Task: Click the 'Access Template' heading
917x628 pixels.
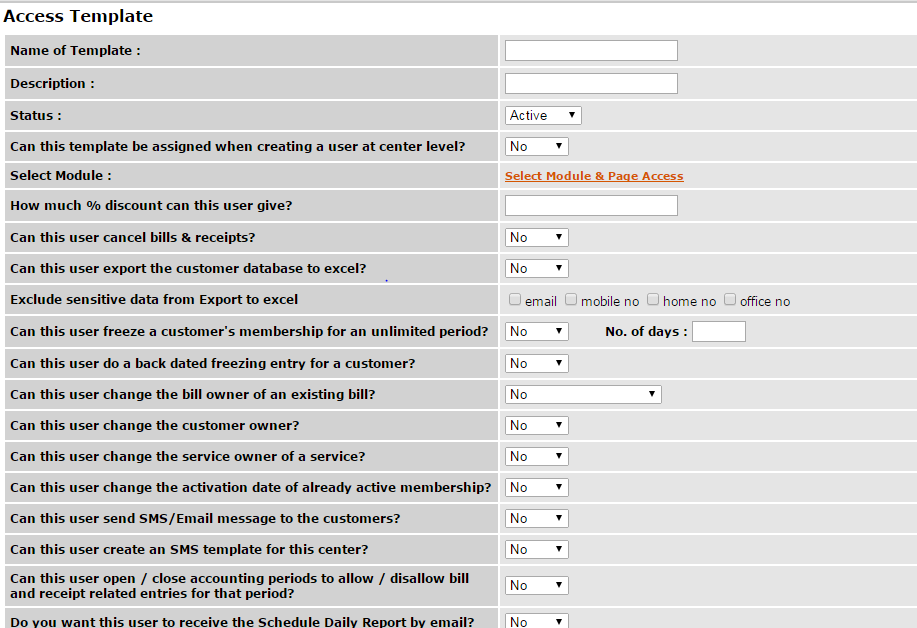Action: [x=78, y=16]
